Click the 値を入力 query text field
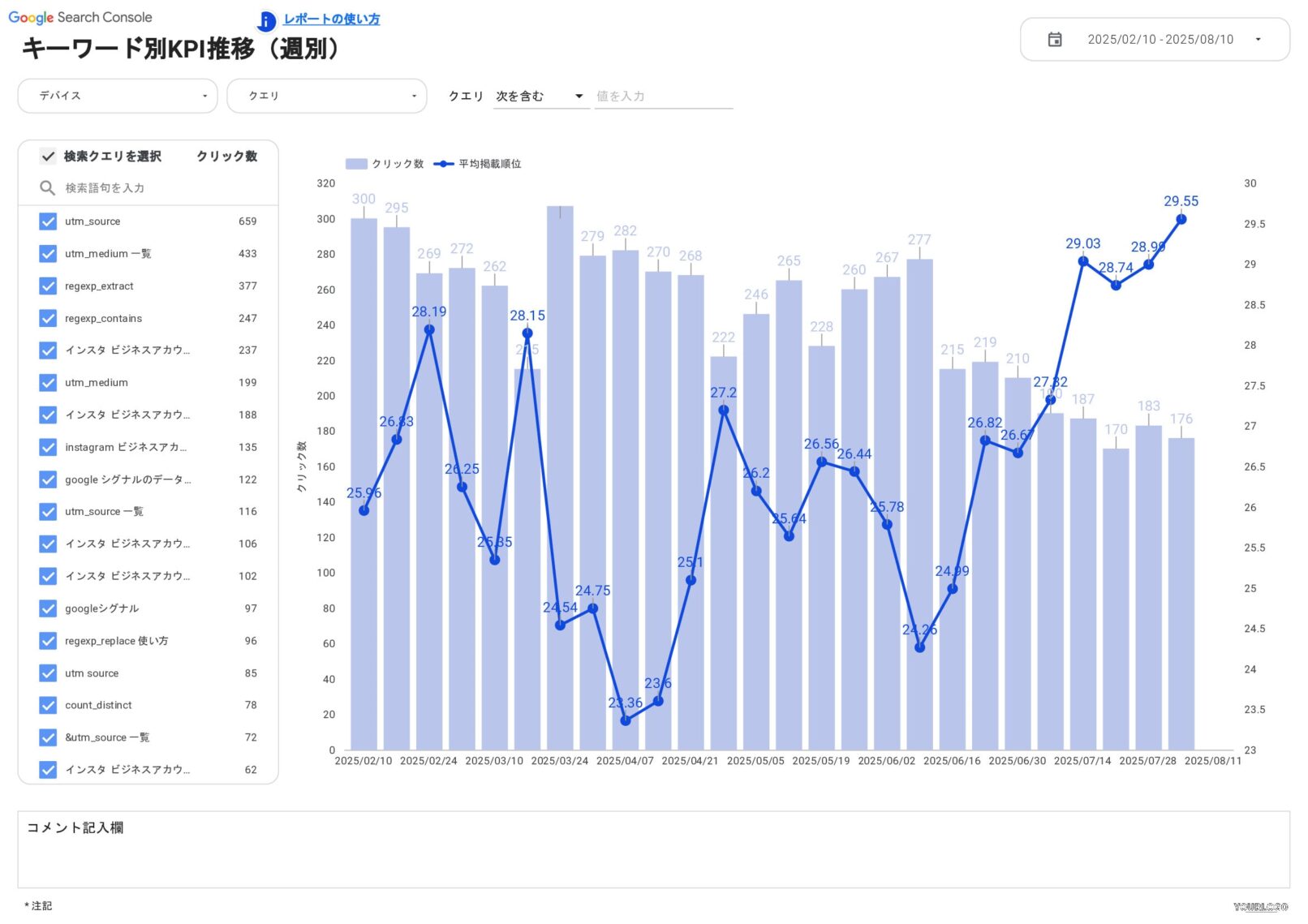The image size is (1308, 924). pos(663,97)
